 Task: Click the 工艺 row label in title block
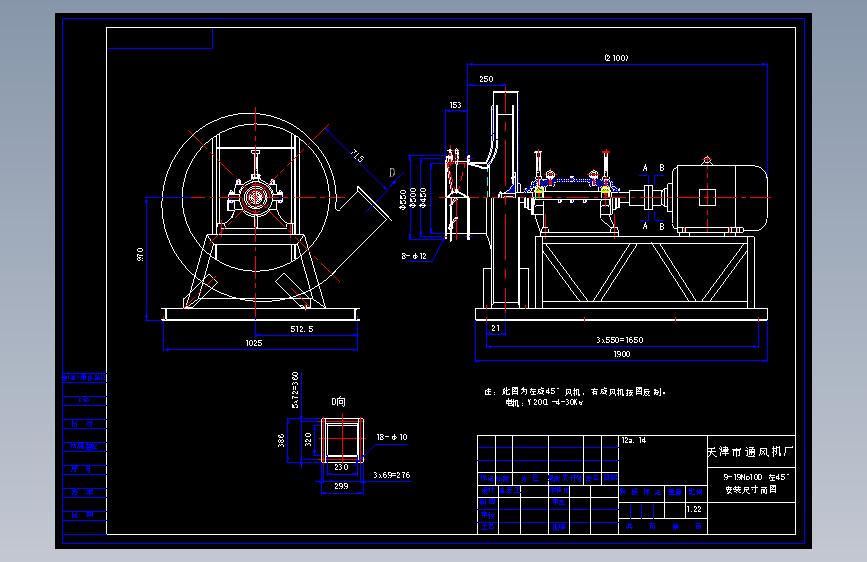(x=487, y=527)
